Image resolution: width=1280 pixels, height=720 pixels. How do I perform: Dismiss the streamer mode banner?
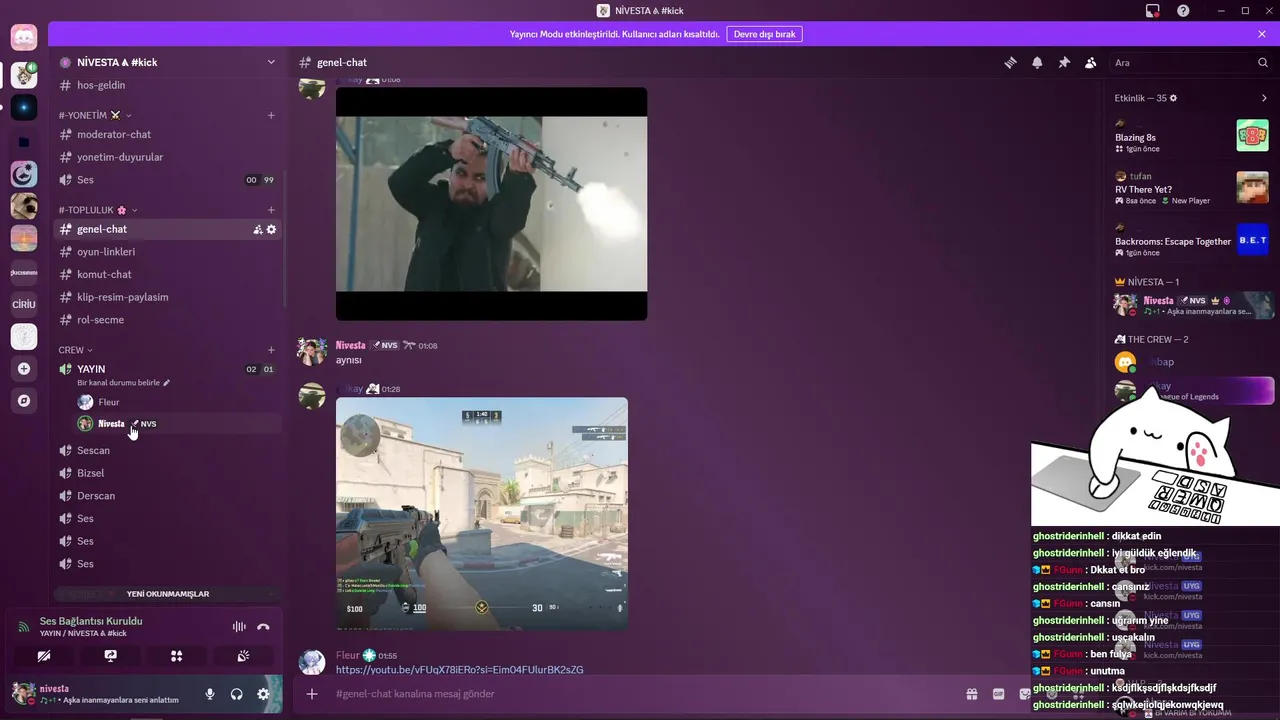(x=1262, y=34)
